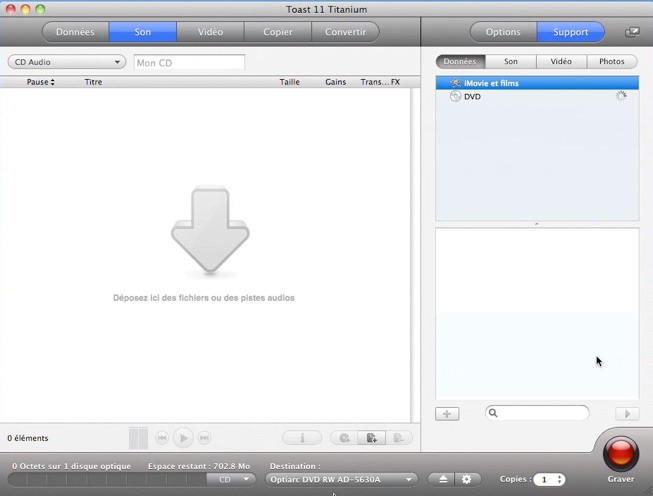Screen dimensions: 653x496
Task: Click the window resize grip corner
Action: coord(648,491)
